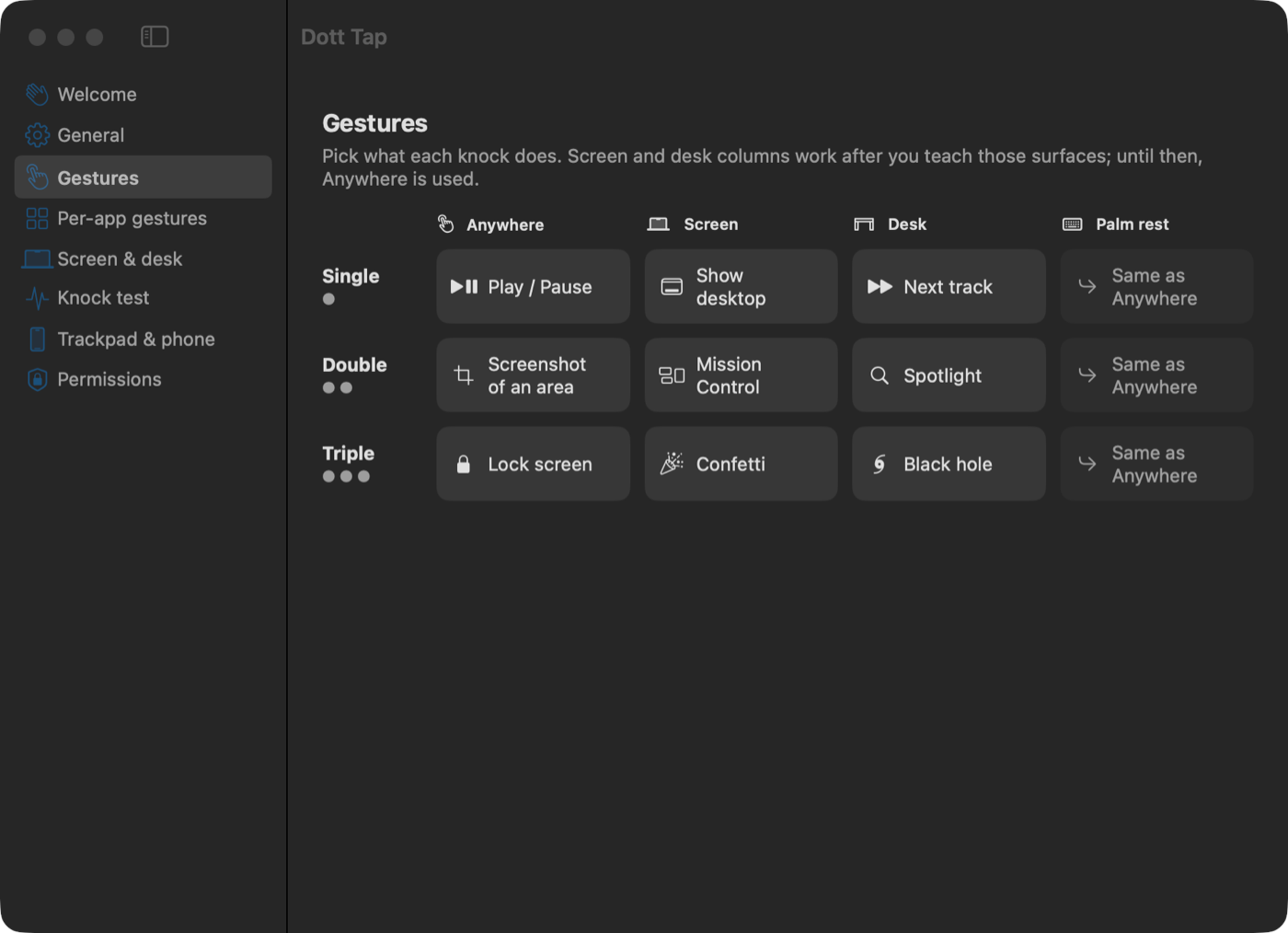Click the Triple row label
1288x933 pixels.
tap(349, 454)
